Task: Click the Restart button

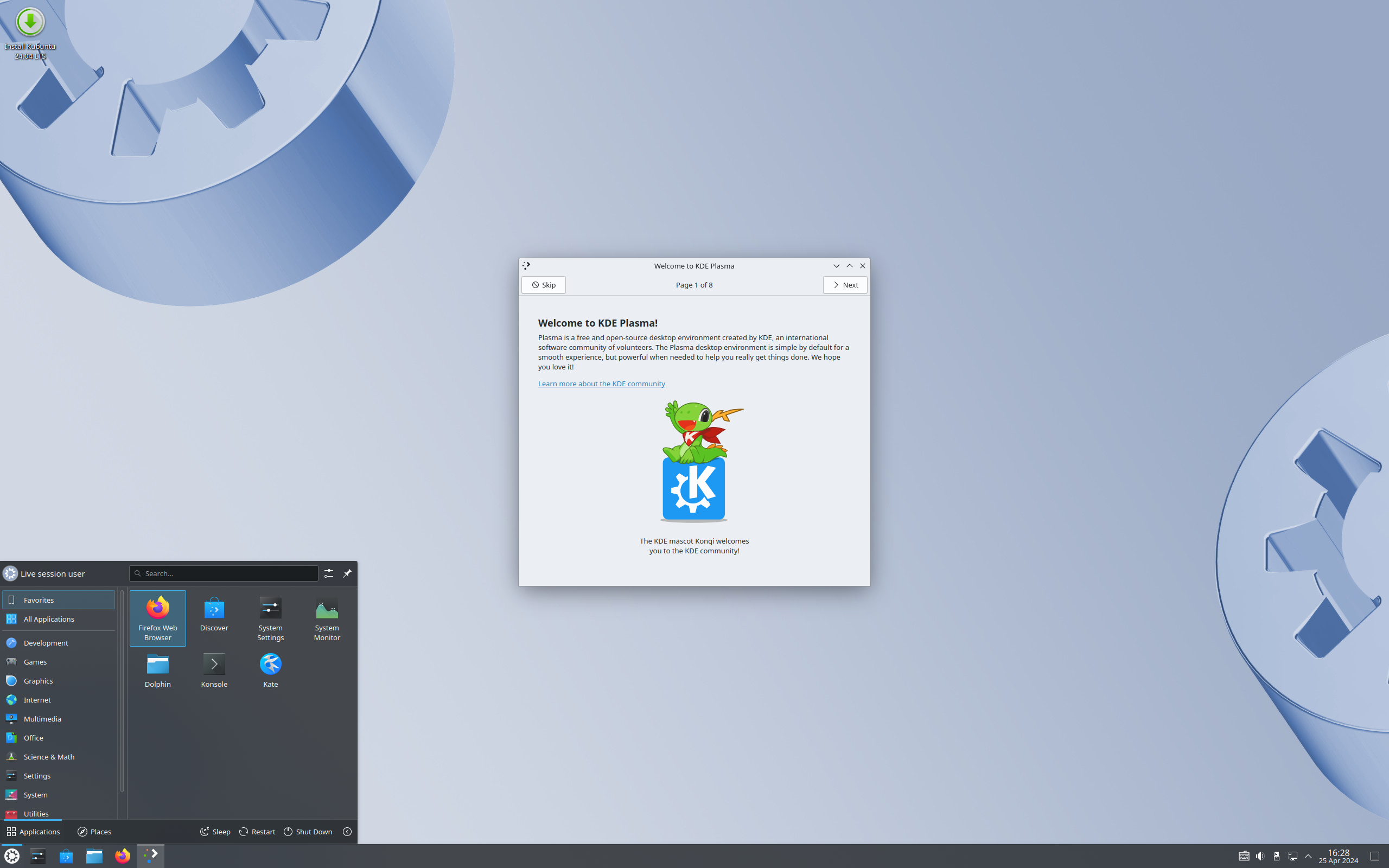Action: point(257,831)
